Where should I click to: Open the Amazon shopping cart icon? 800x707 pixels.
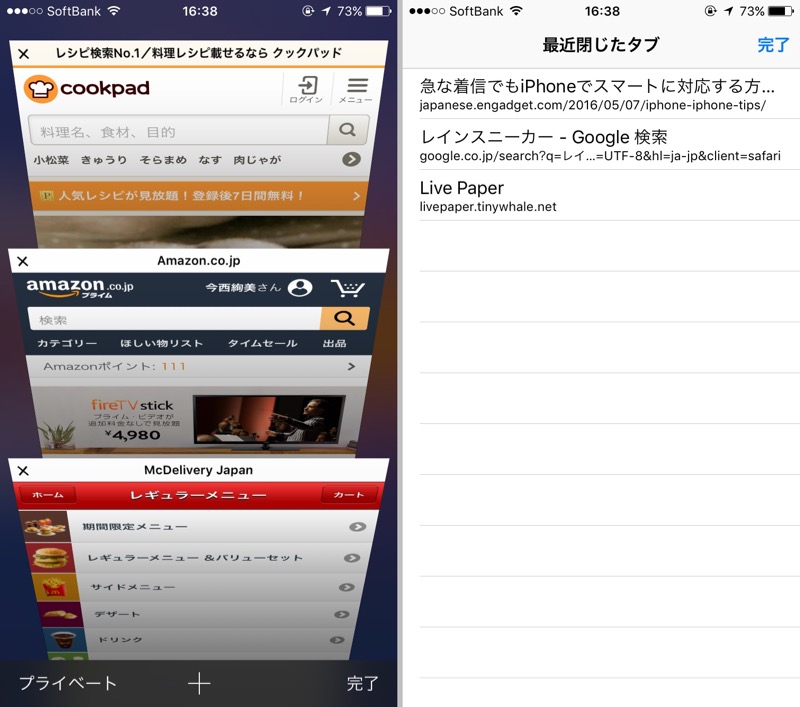pos(348,288)
